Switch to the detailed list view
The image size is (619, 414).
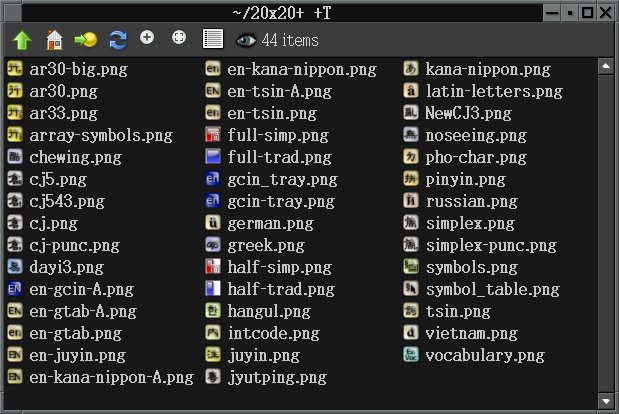[x=212, y=40]
